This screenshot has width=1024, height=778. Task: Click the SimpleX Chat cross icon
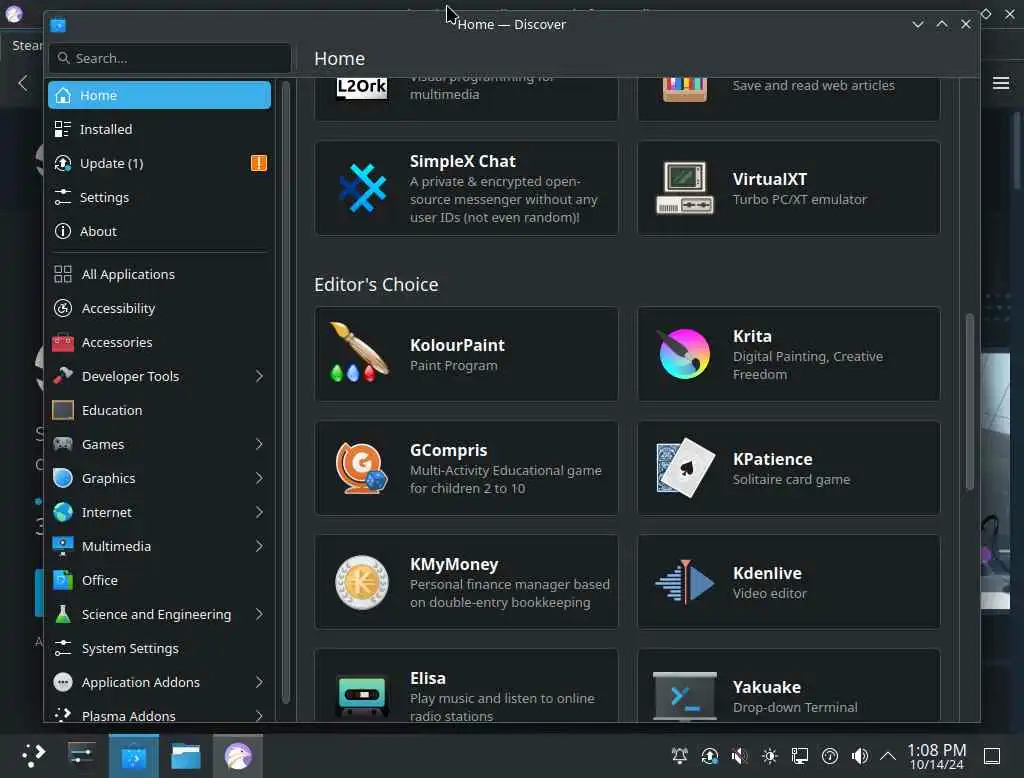click(x=362, y=188)
